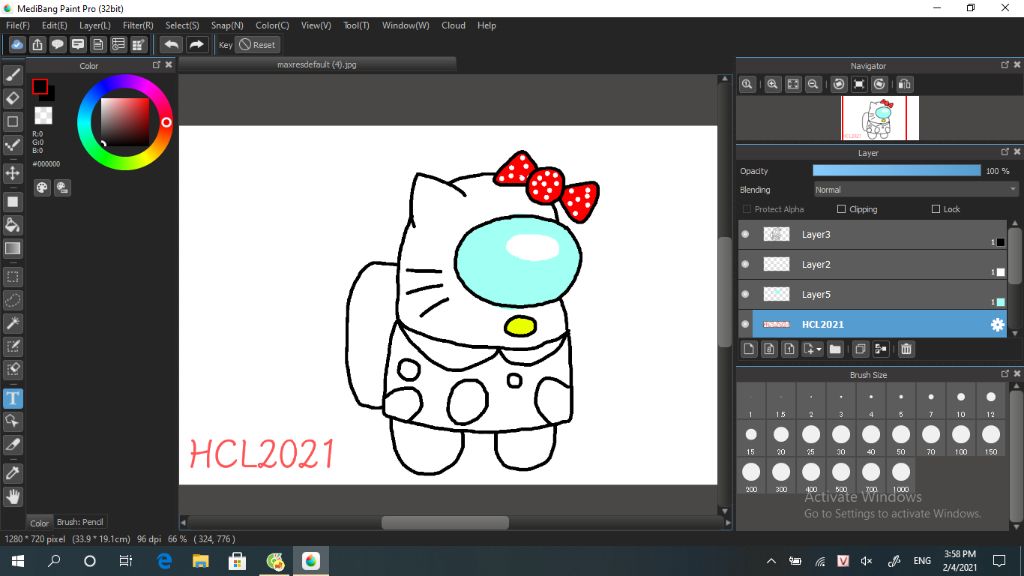Switch to the Brush: Pencil tab
Viewport: 1024px width, 576px height.
coord(80,522)
